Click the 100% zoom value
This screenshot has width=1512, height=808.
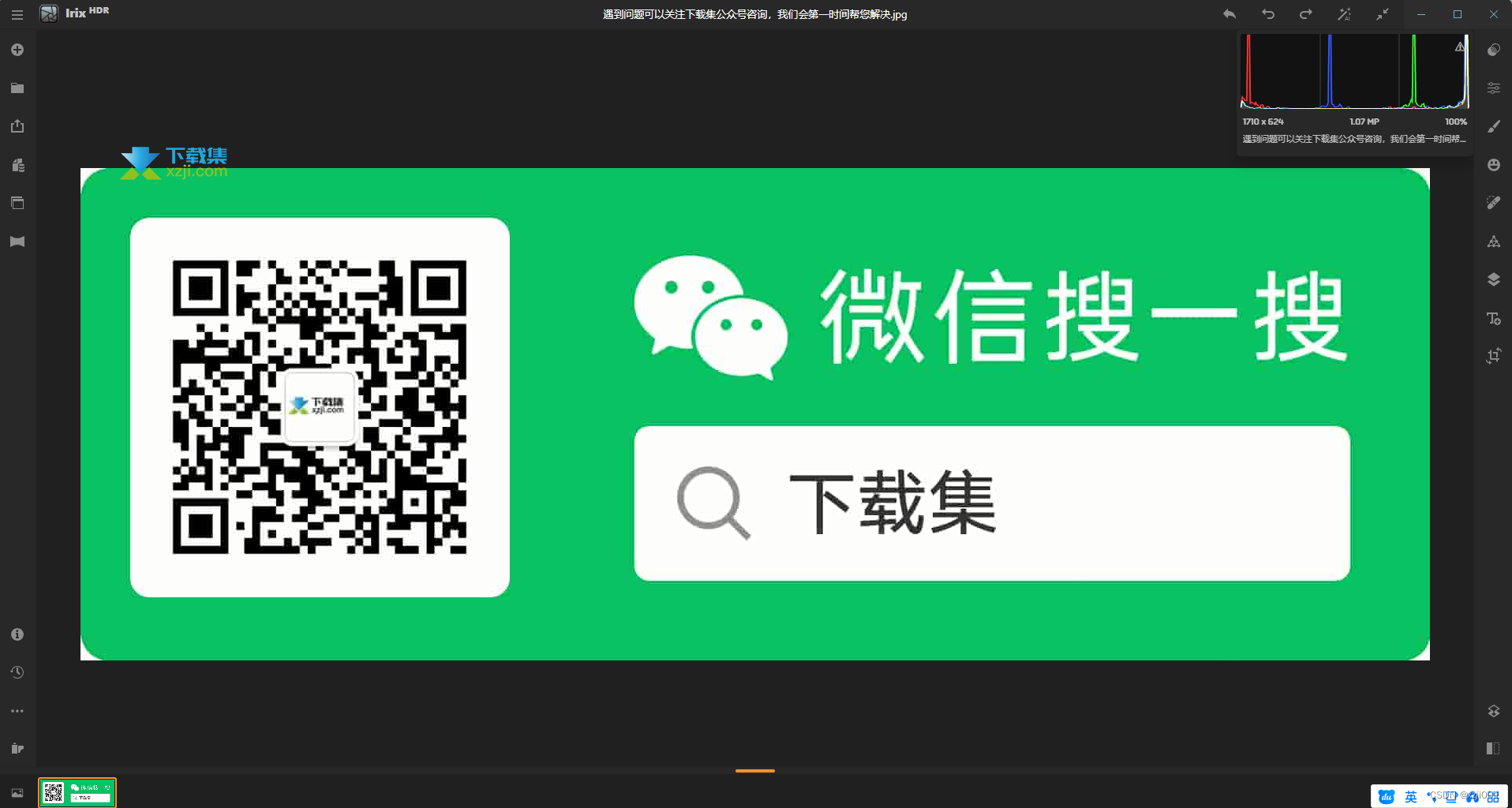pos(1456,122)
